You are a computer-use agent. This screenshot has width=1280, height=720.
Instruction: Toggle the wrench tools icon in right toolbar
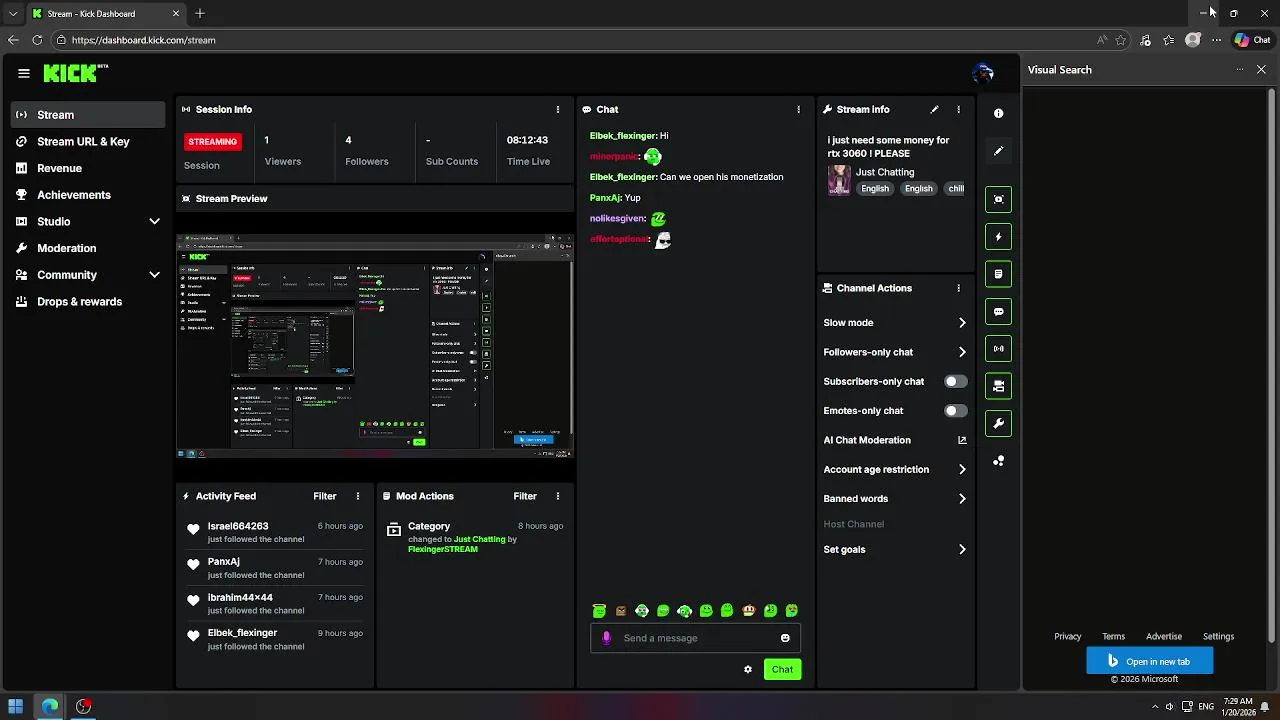(998, 424)
